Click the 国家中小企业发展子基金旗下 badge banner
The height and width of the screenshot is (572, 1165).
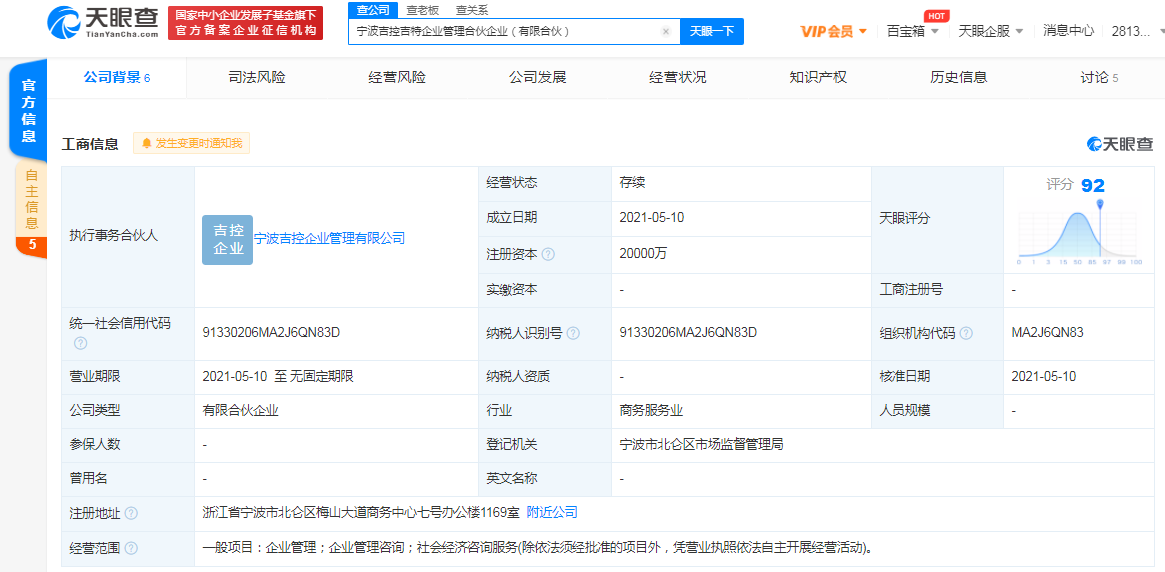click(245, 23)
